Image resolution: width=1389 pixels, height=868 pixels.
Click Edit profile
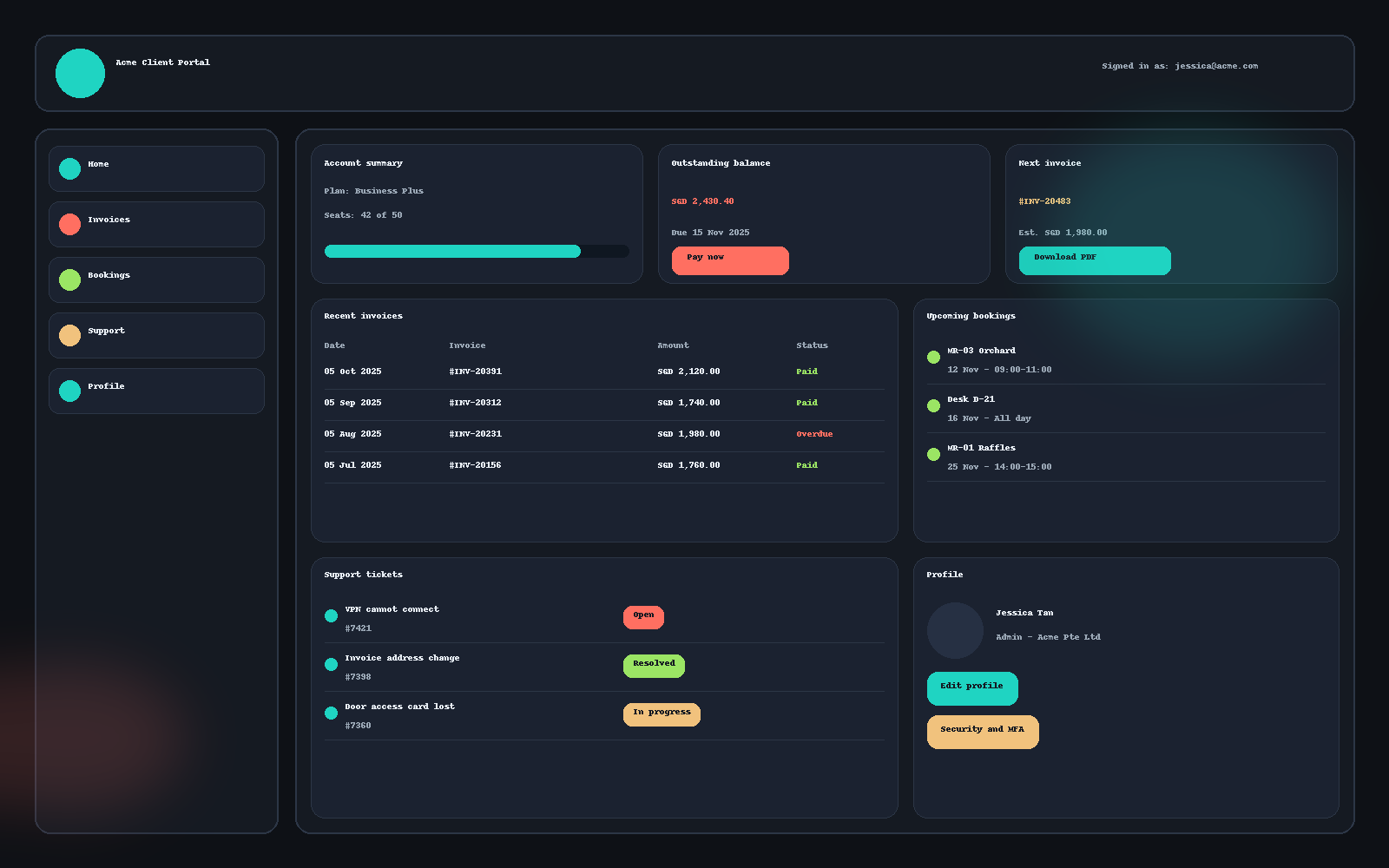tap(972, 688)
